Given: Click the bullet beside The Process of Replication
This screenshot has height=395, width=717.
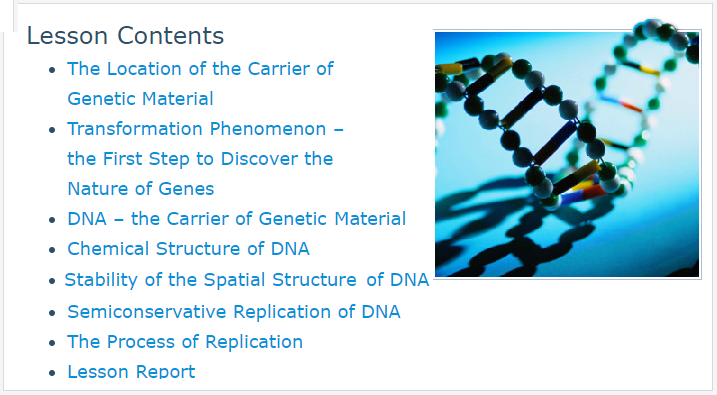Looking at the screenshot, I should click(52, 343).
